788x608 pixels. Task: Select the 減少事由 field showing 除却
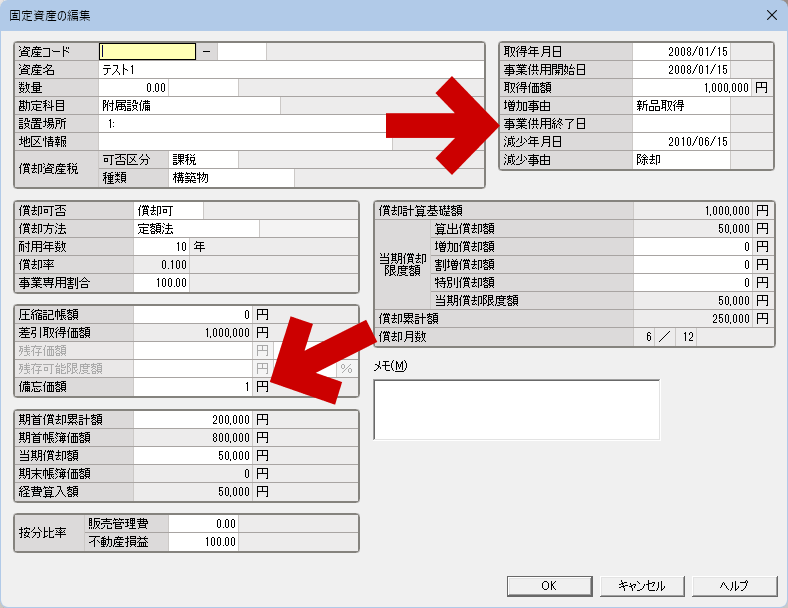click(681, 159)
